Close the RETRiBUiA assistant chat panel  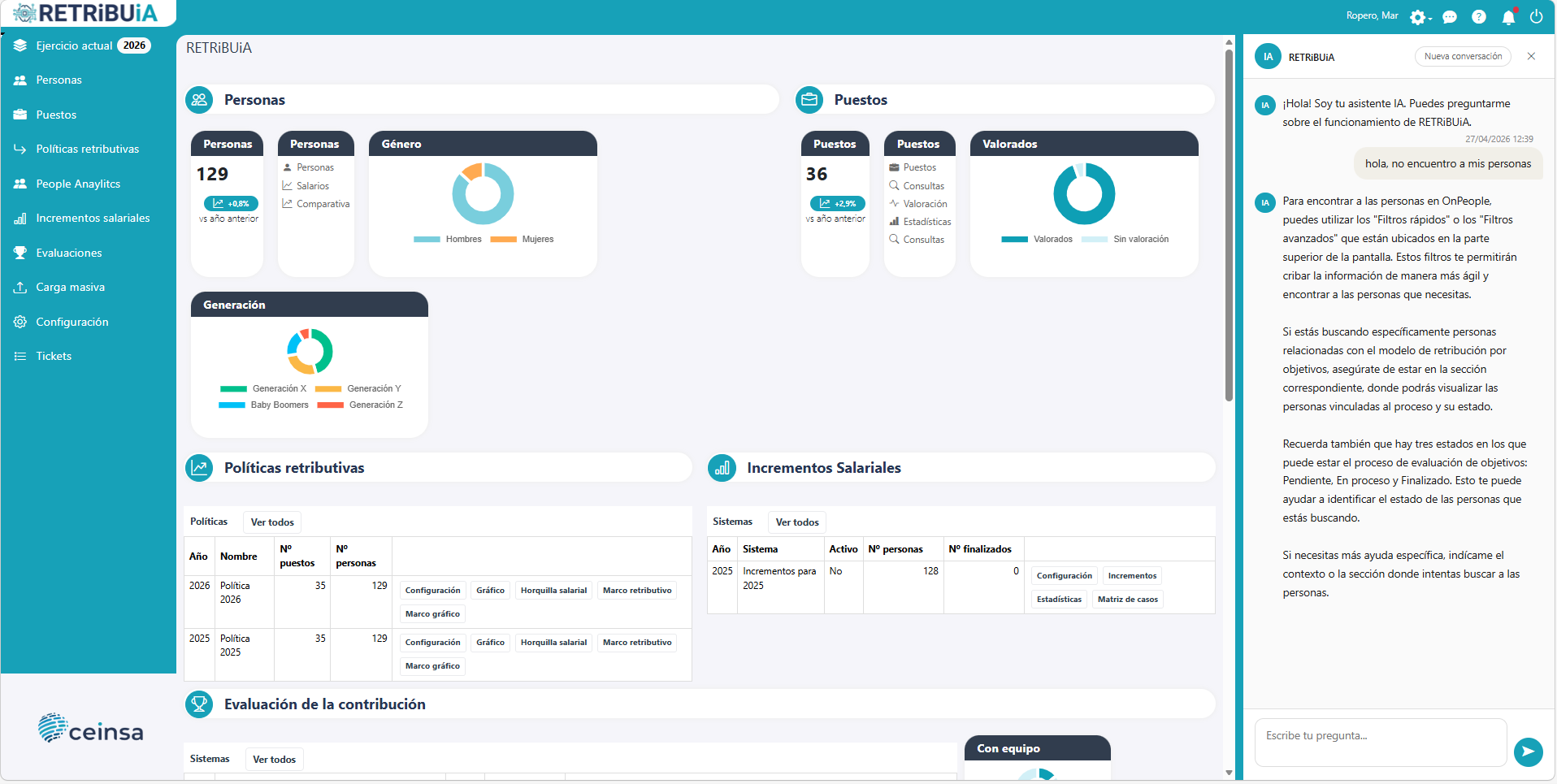pos(1531,56)
